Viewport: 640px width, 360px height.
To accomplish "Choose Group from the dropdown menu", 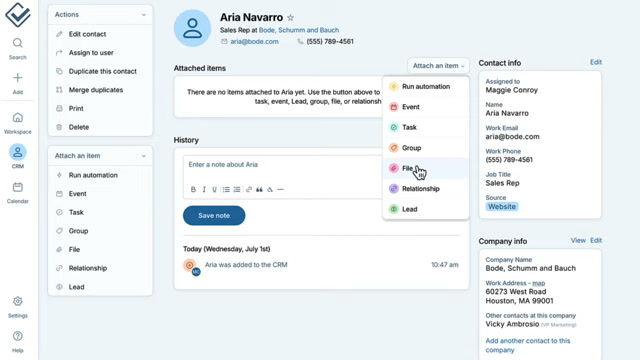I will [426, 148].
